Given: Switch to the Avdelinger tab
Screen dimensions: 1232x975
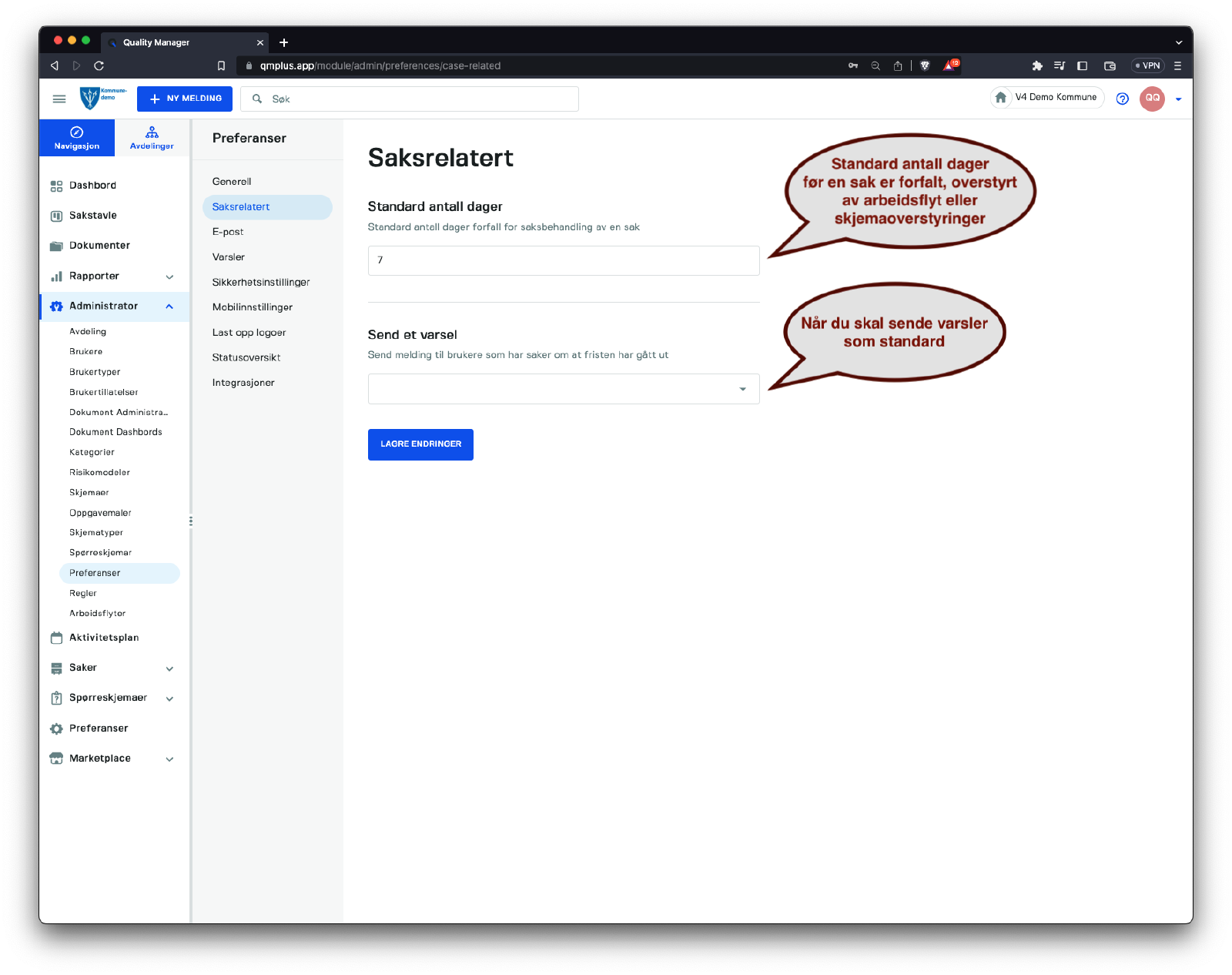Looking at the screenshot, I should (152, 138).
